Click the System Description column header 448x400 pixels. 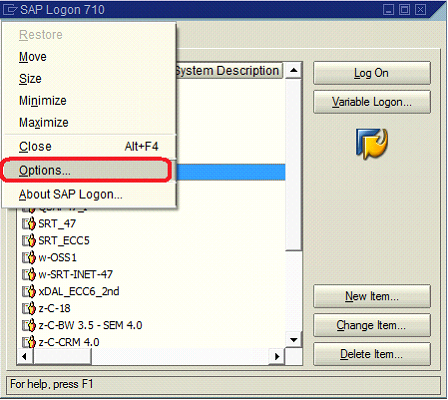[229, 71]
